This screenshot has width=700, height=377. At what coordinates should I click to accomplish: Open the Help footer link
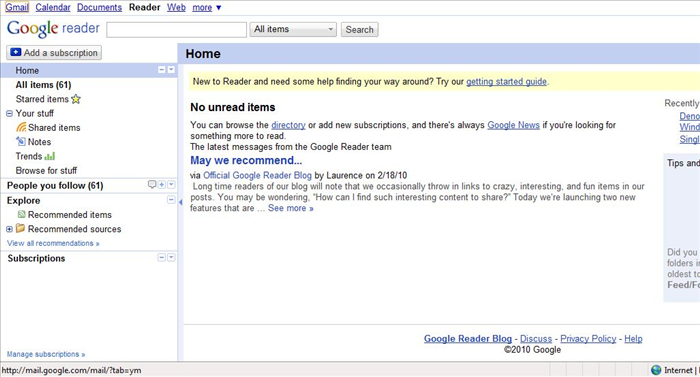pos(633,339)
